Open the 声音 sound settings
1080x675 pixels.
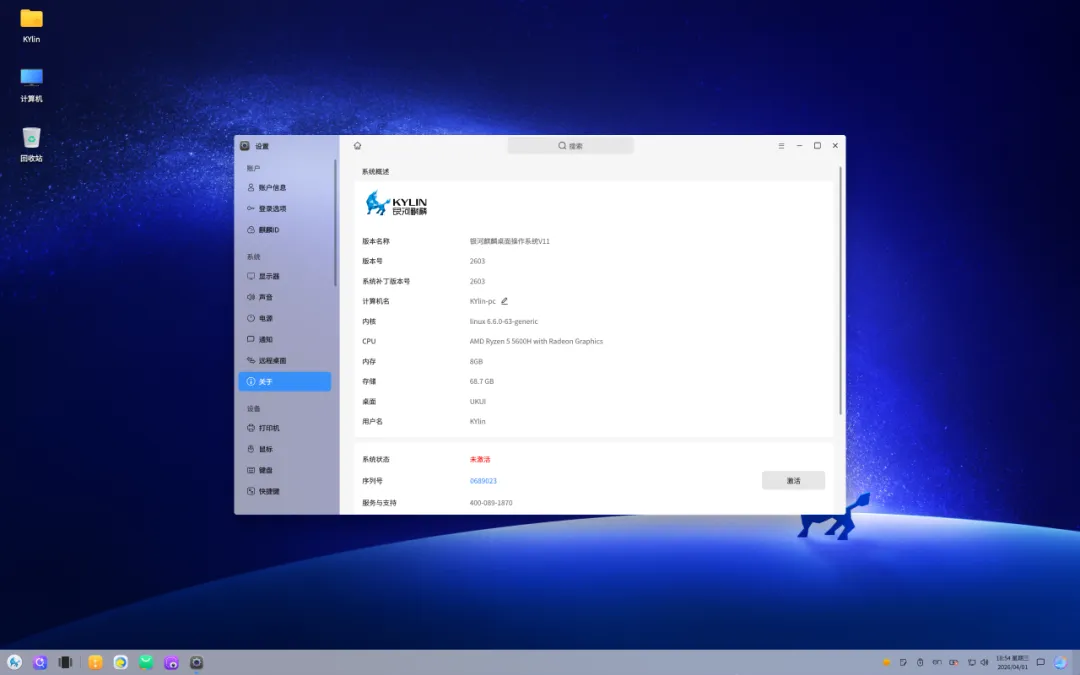coord(284,297)
